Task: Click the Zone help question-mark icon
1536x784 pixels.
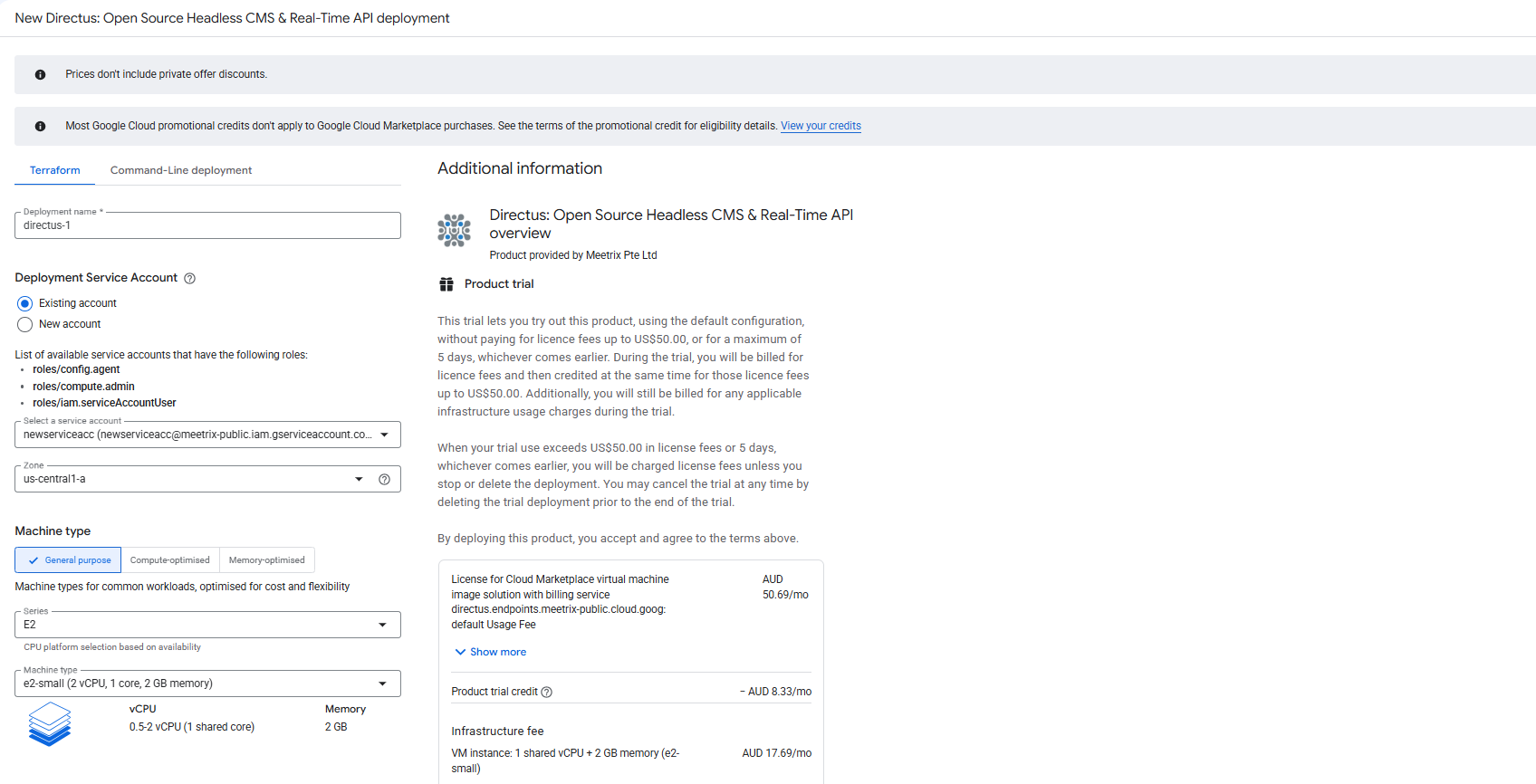Action: pos(384,479)
